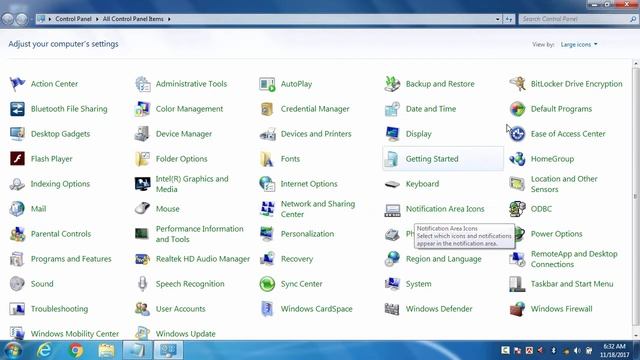
Task: Click the Forward navigation button
Action: [x=22, y=19]
